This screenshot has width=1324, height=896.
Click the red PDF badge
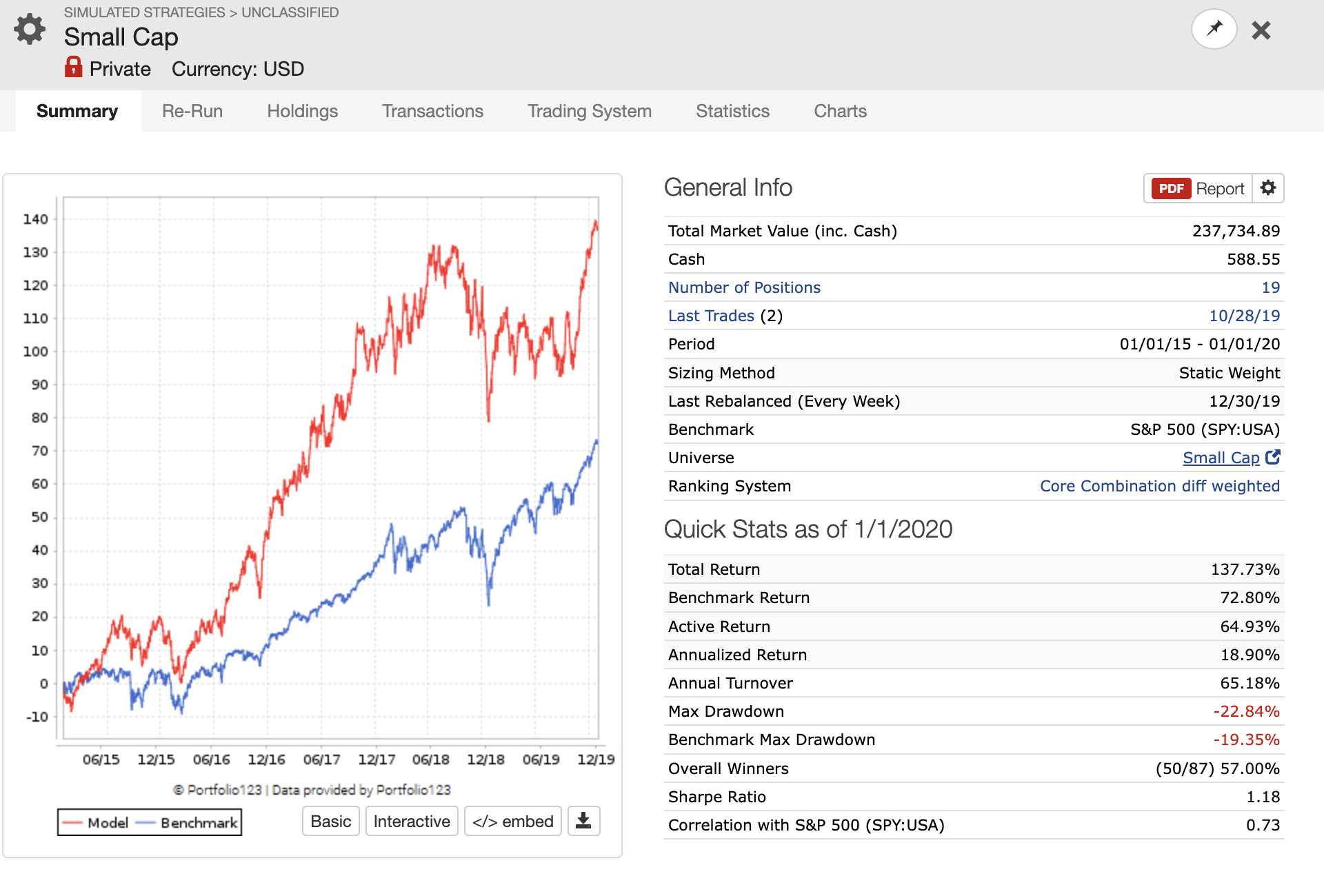1171,189
